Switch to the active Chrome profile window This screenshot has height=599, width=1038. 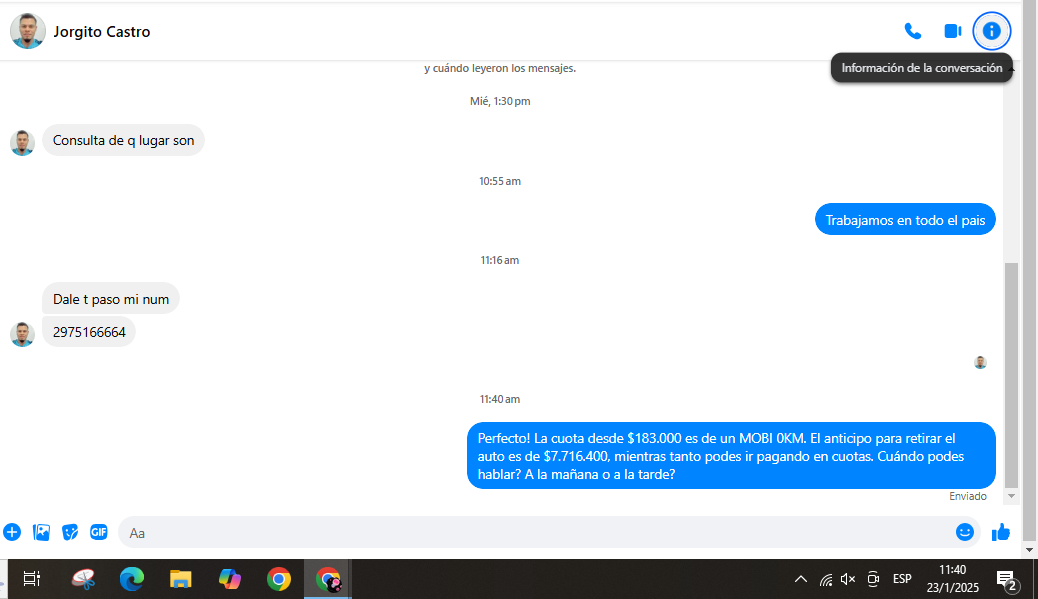point(328,579)
